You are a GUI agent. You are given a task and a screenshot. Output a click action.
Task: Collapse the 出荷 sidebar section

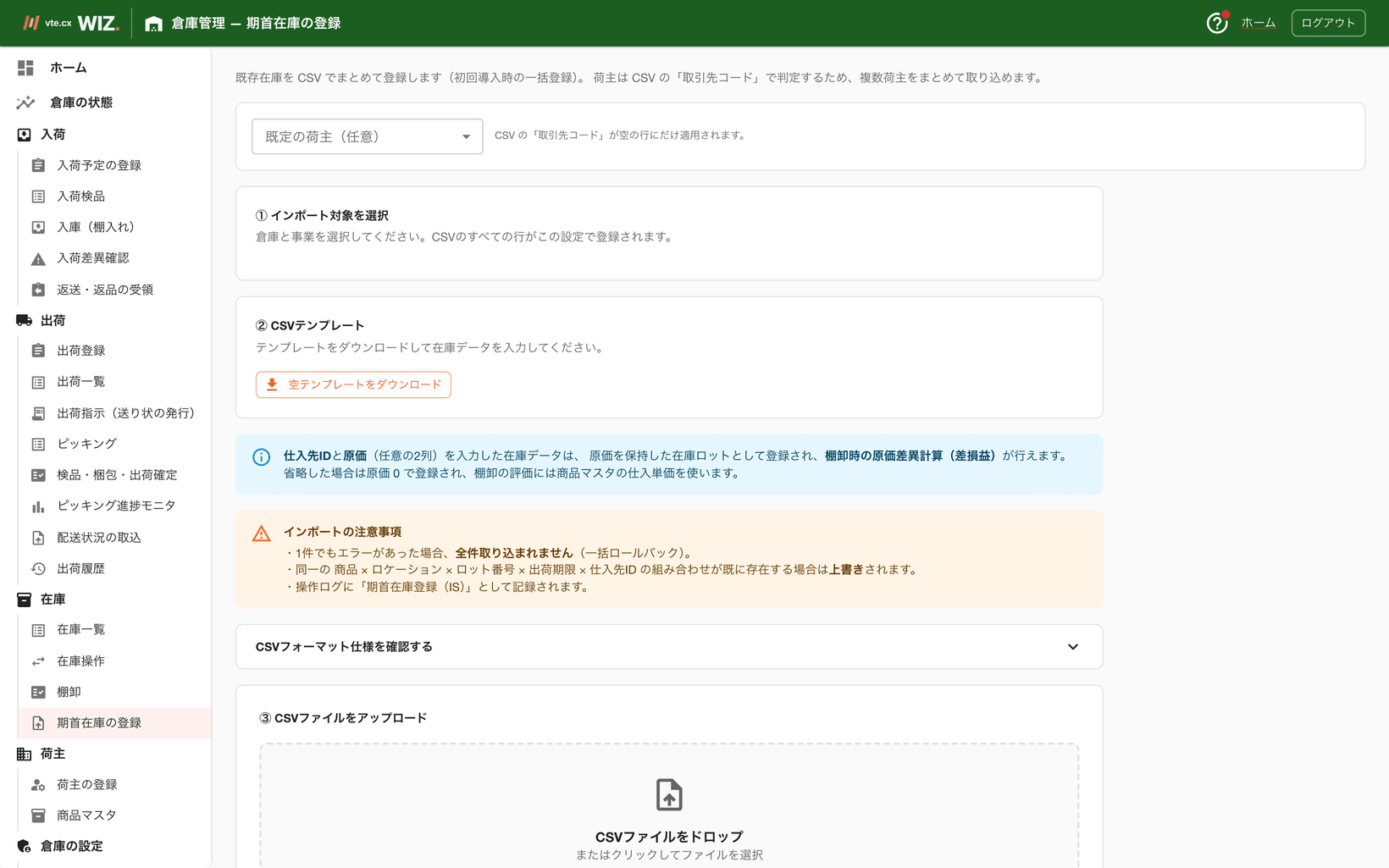pyautogui.click(x=105, y=320)
